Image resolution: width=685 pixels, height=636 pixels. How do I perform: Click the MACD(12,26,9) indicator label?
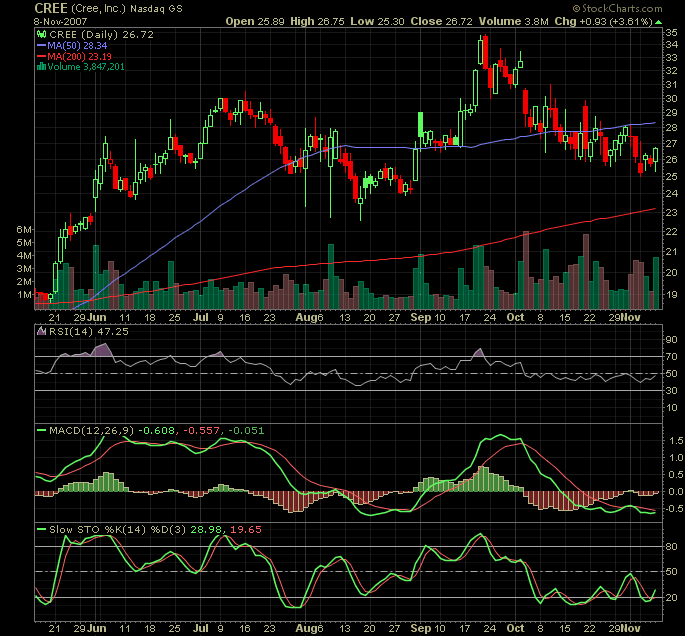(x=91, y=431)
